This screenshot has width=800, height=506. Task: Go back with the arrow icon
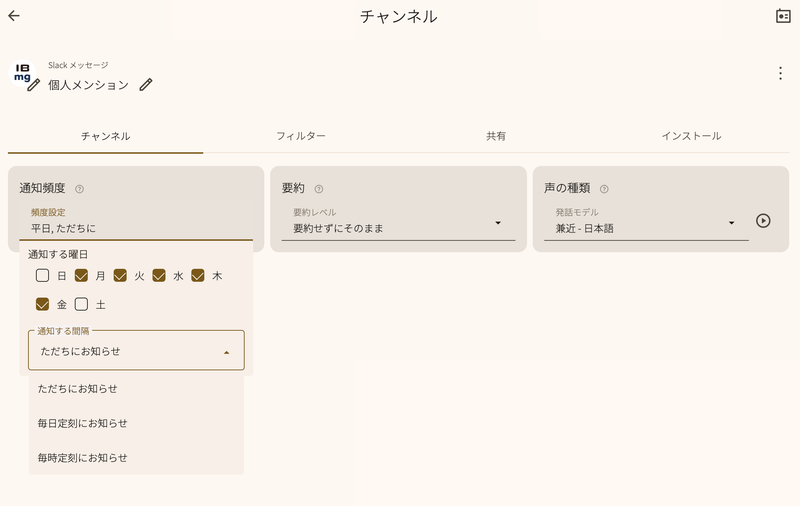[14, 16]
